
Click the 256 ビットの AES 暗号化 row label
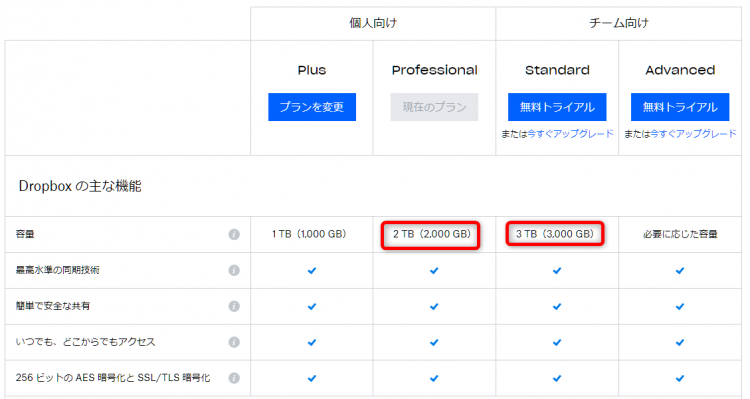[x=112, y=378]
